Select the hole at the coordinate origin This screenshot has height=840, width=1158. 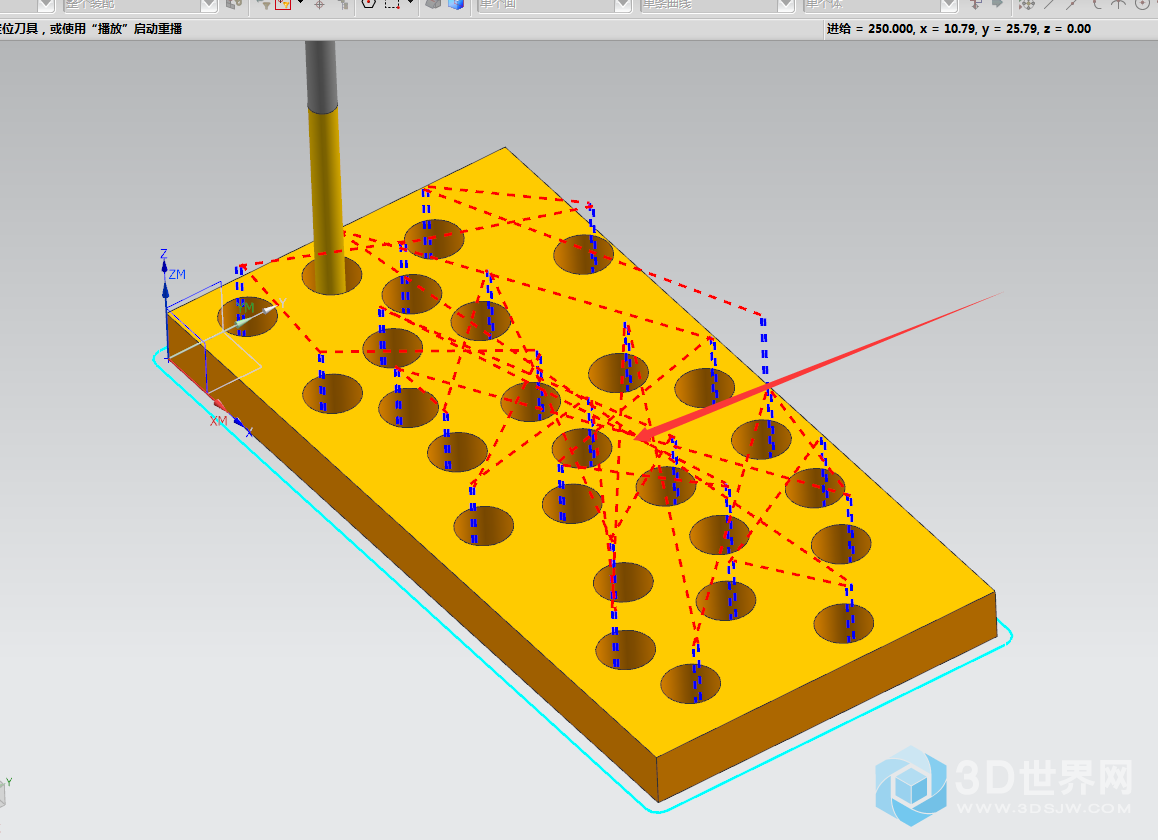(247, 317)
